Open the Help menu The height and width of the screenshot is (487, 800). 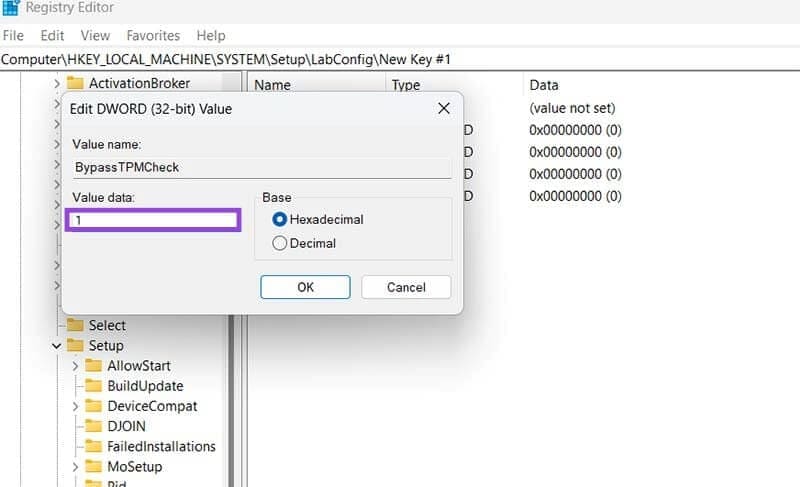[x=211, y=35]
